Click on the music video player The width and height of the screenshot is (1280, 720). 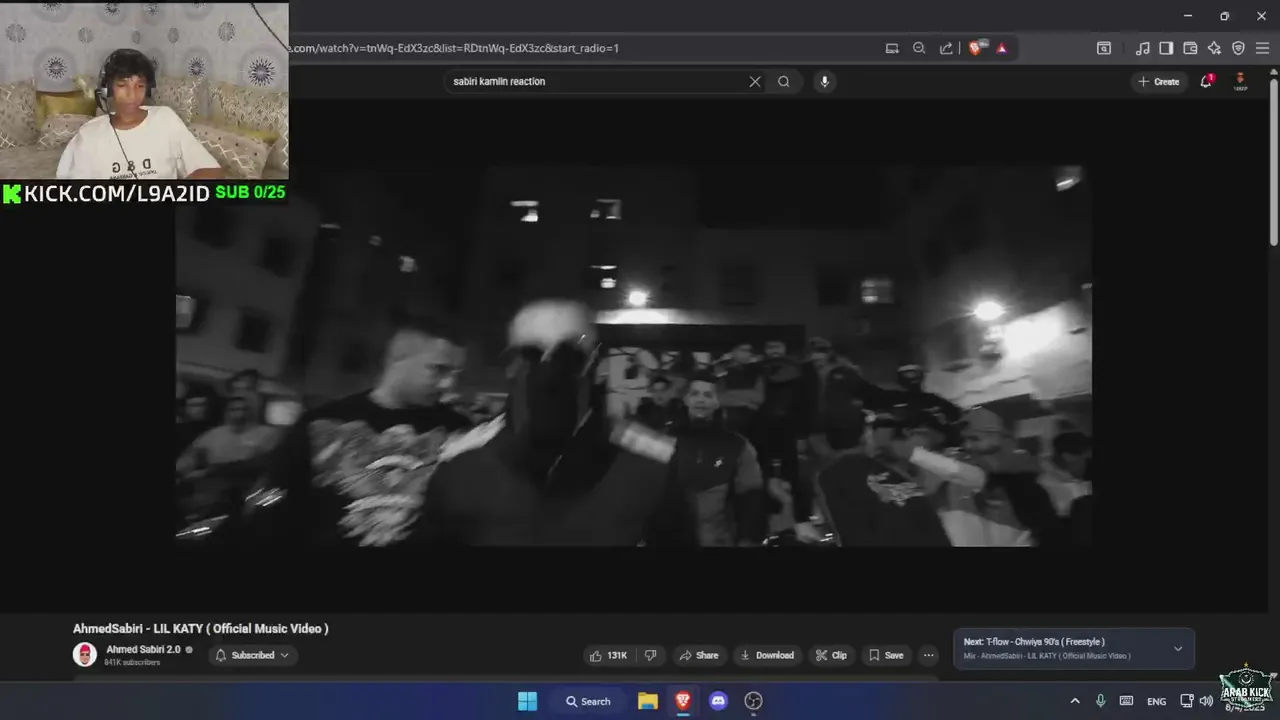(x=634, y=356)
